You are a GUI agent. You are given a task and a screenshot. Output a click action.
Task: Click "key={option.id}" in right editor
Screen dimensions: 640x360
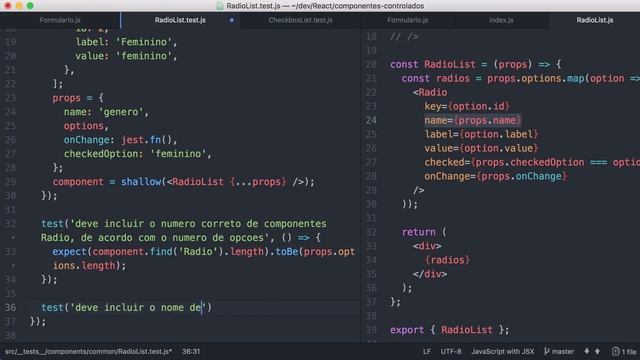pos(467,107)
